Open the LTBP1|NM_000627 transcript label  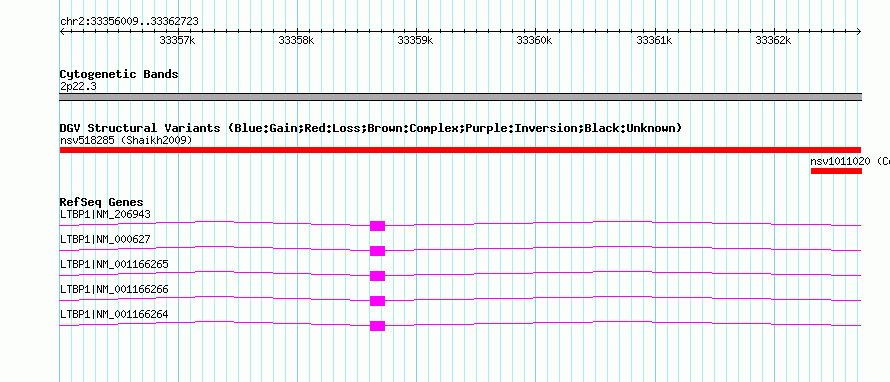(x=105, y=240)
